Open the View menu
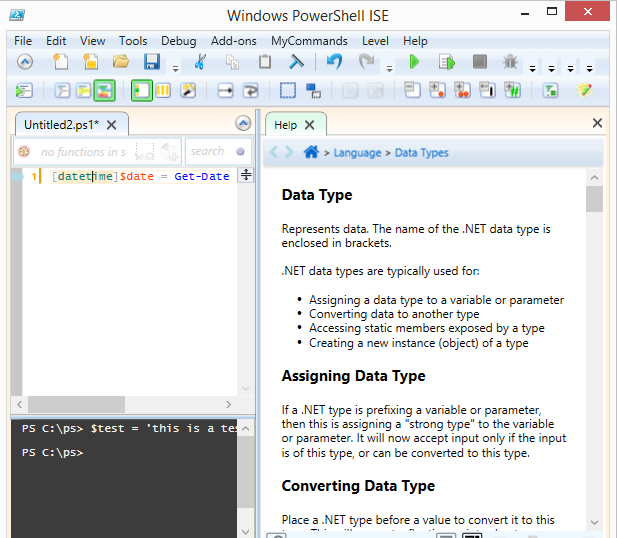The height and width of the screenshot is (538, 617). (x=92, y=41)
